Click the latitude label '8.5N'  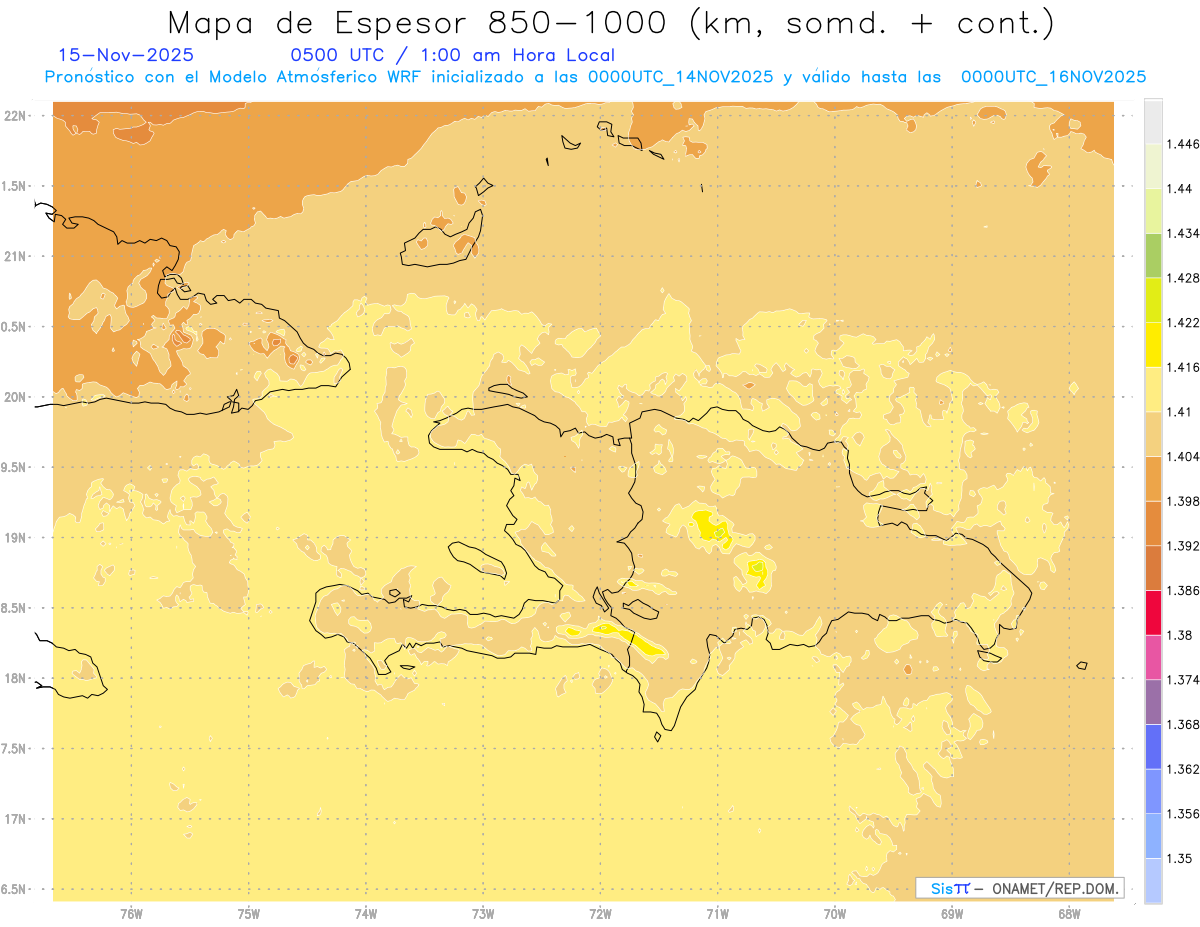(x=15, y=609)
